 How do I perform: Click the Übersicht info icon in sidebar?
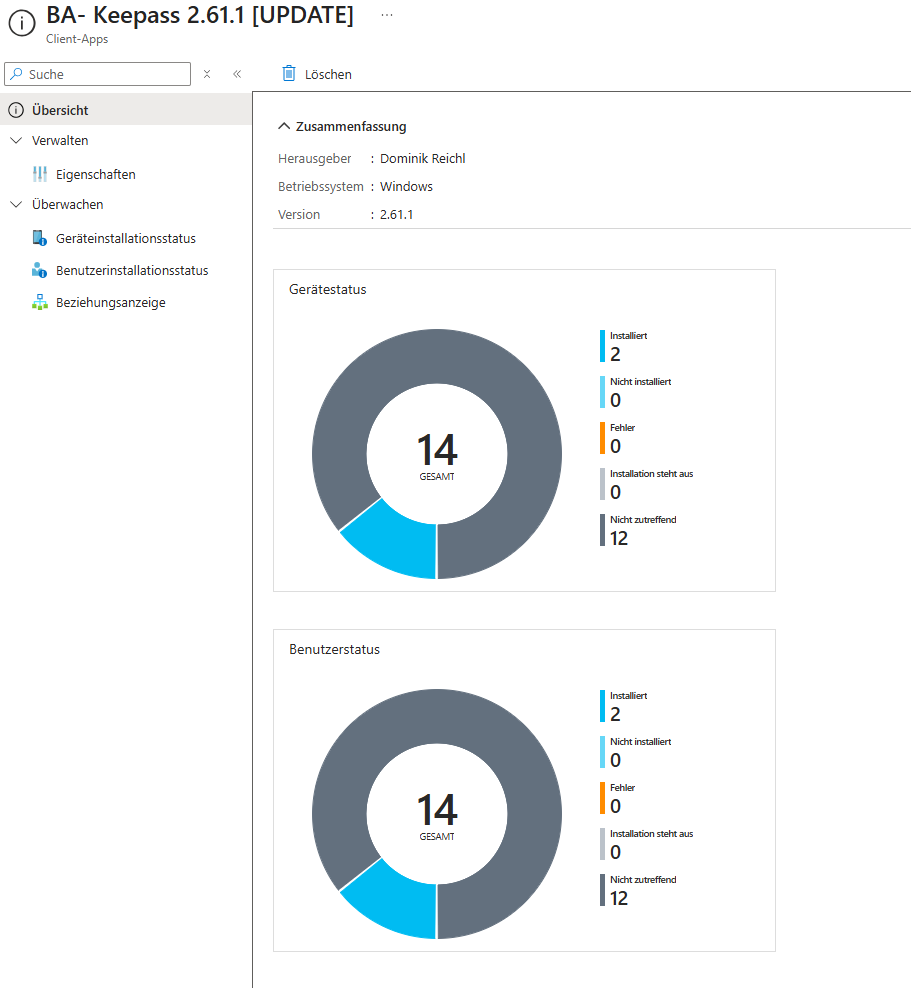[16, 110]
